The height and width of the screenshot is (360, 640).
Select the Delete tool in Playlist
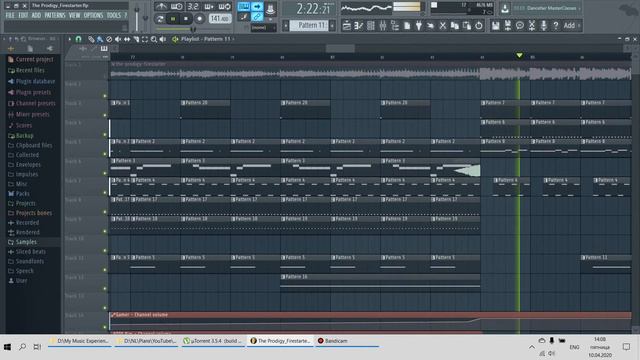pos(109,39)
